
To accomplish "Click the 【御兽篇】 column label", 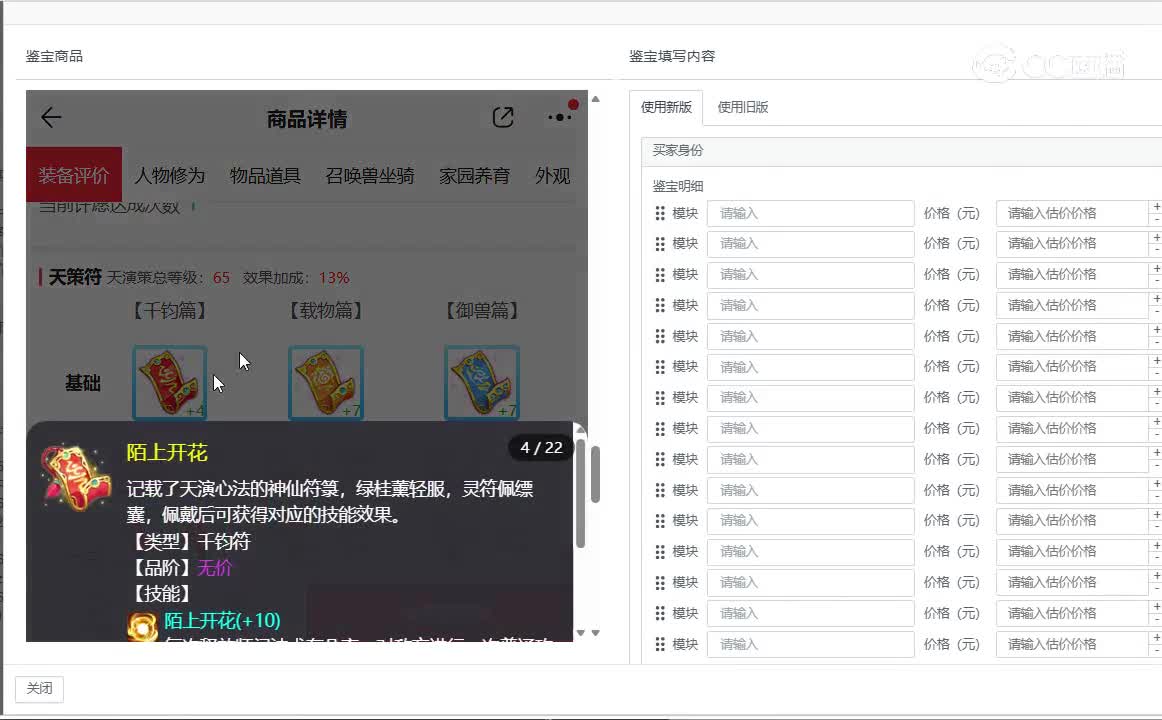I will tap(482, 310).
